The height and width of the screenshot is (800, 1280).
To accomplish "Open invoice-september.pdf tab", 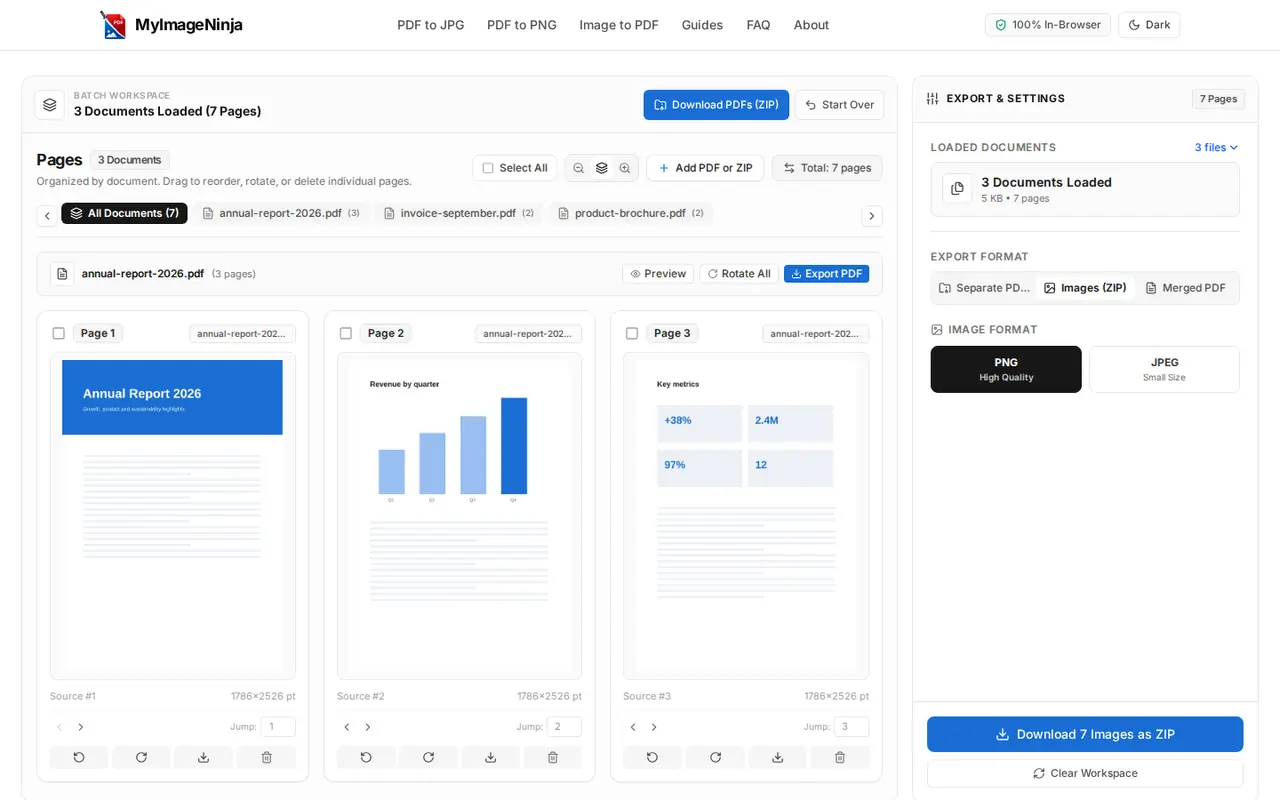I will (x=458, y=213).
